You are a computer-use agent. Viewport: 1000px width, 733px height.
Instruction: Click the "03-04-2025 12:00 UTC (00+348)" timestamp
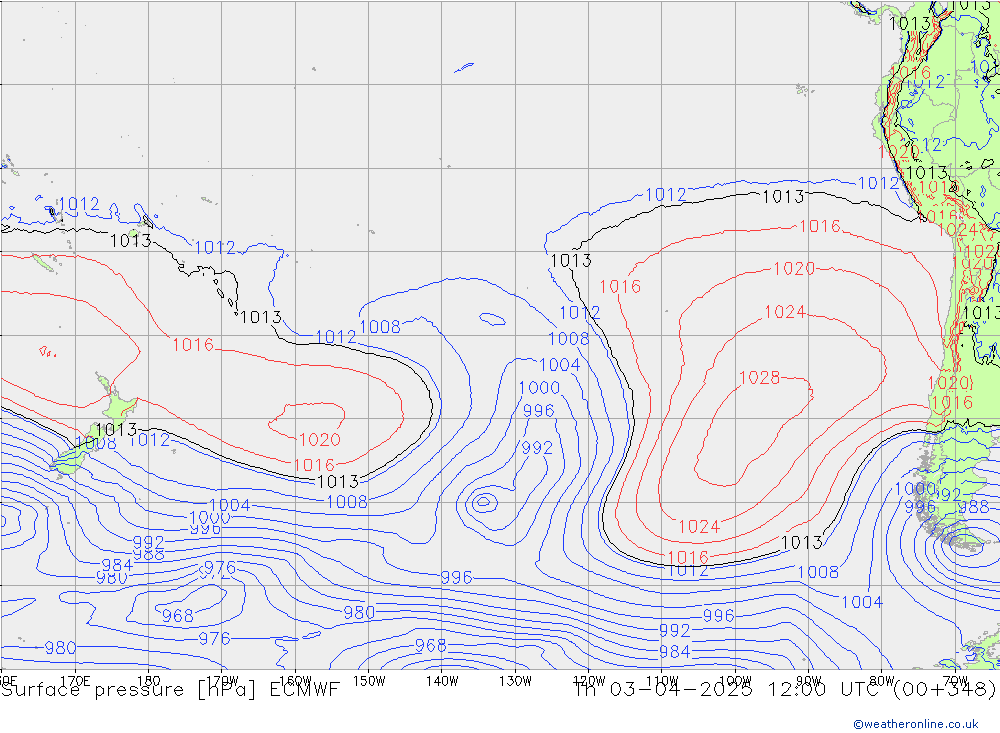pos(802,690)
